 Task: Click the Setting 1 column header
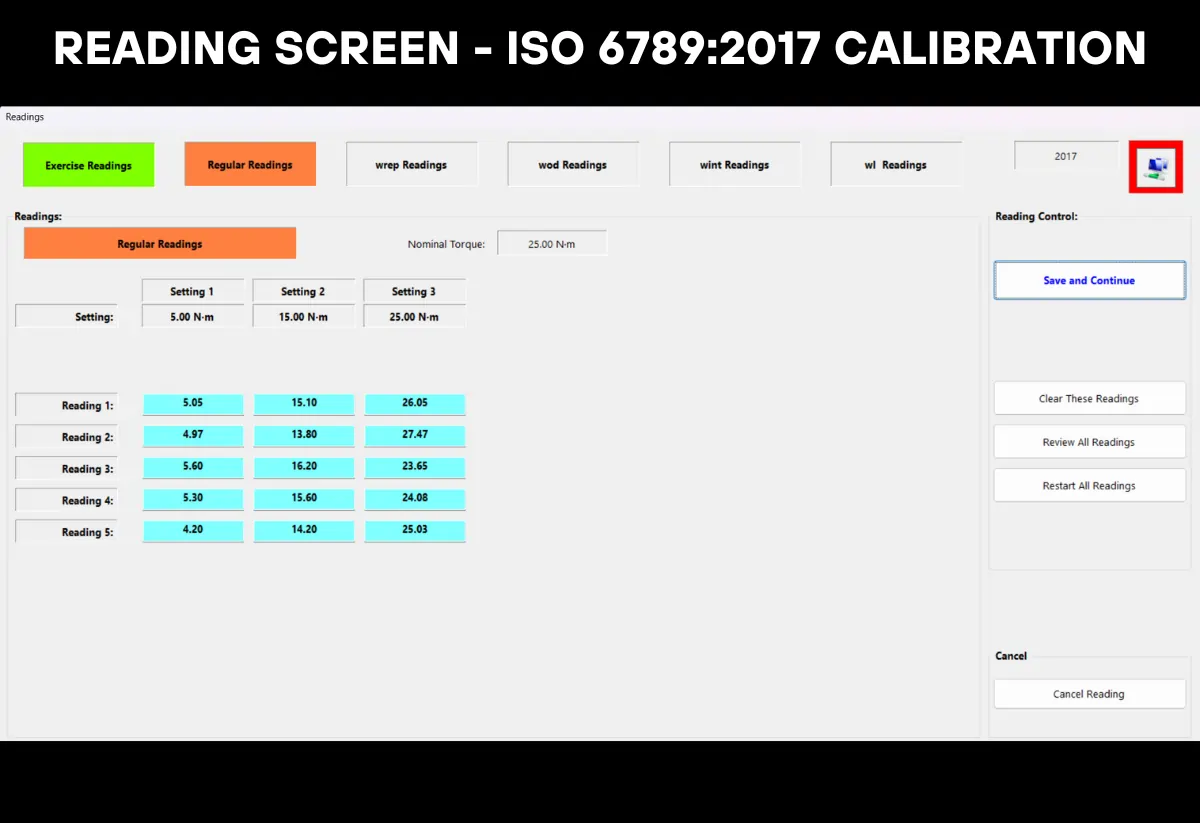pyautogui.click(x=192, y=291)
